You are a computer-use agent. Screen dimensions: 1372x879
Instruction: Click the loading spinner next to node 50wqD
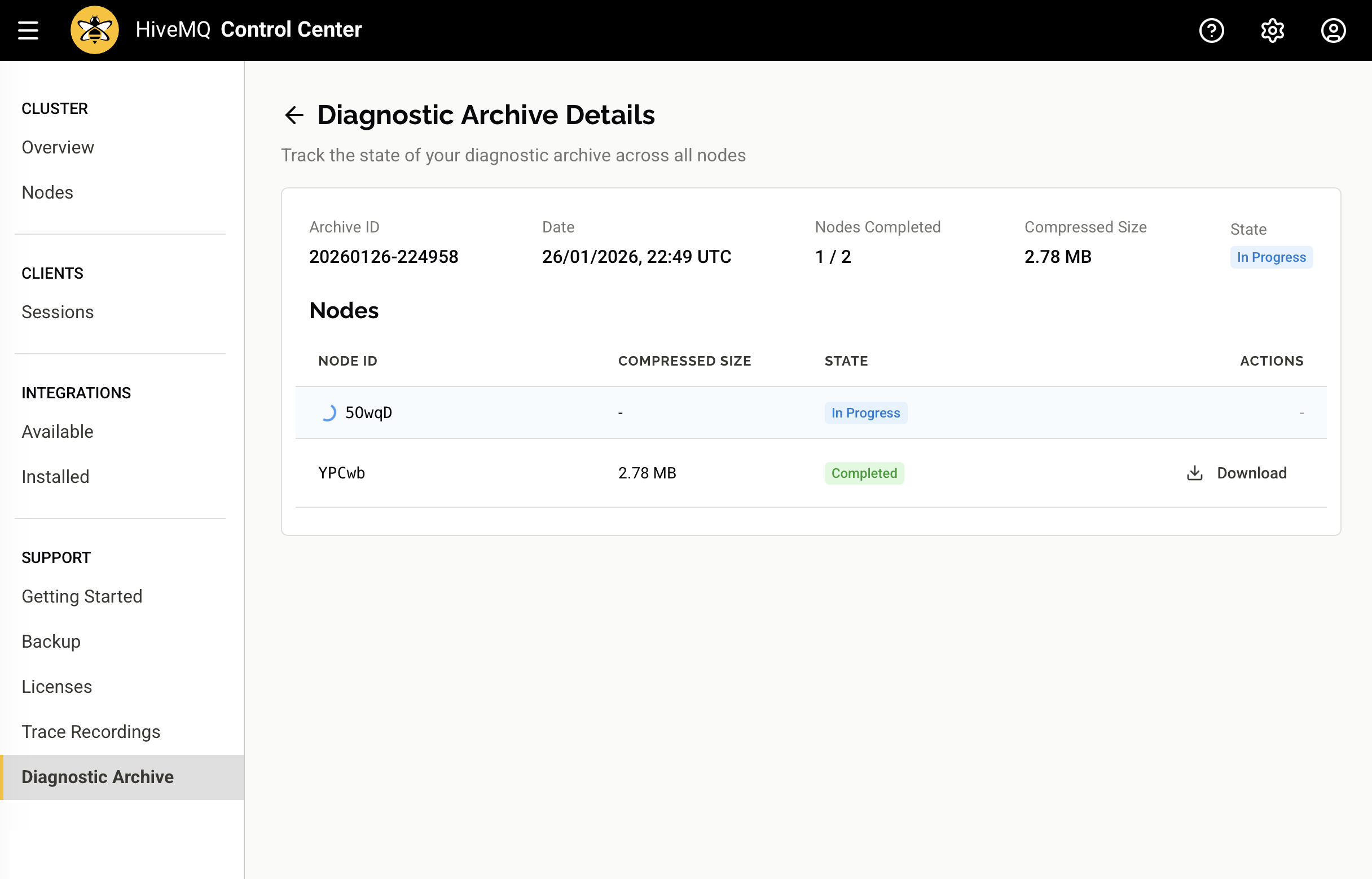tap(329, 412)
